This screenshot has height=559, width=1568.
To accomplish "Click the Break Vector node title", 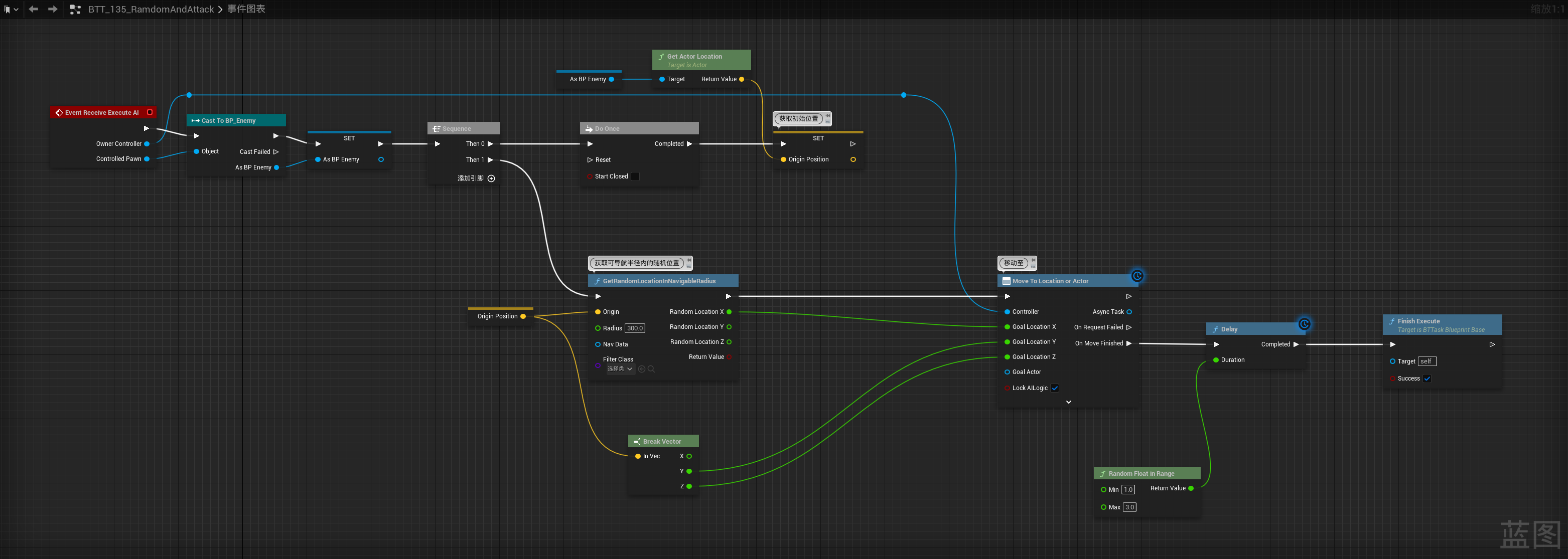I will pyautogui.click(x=662, y=442).
